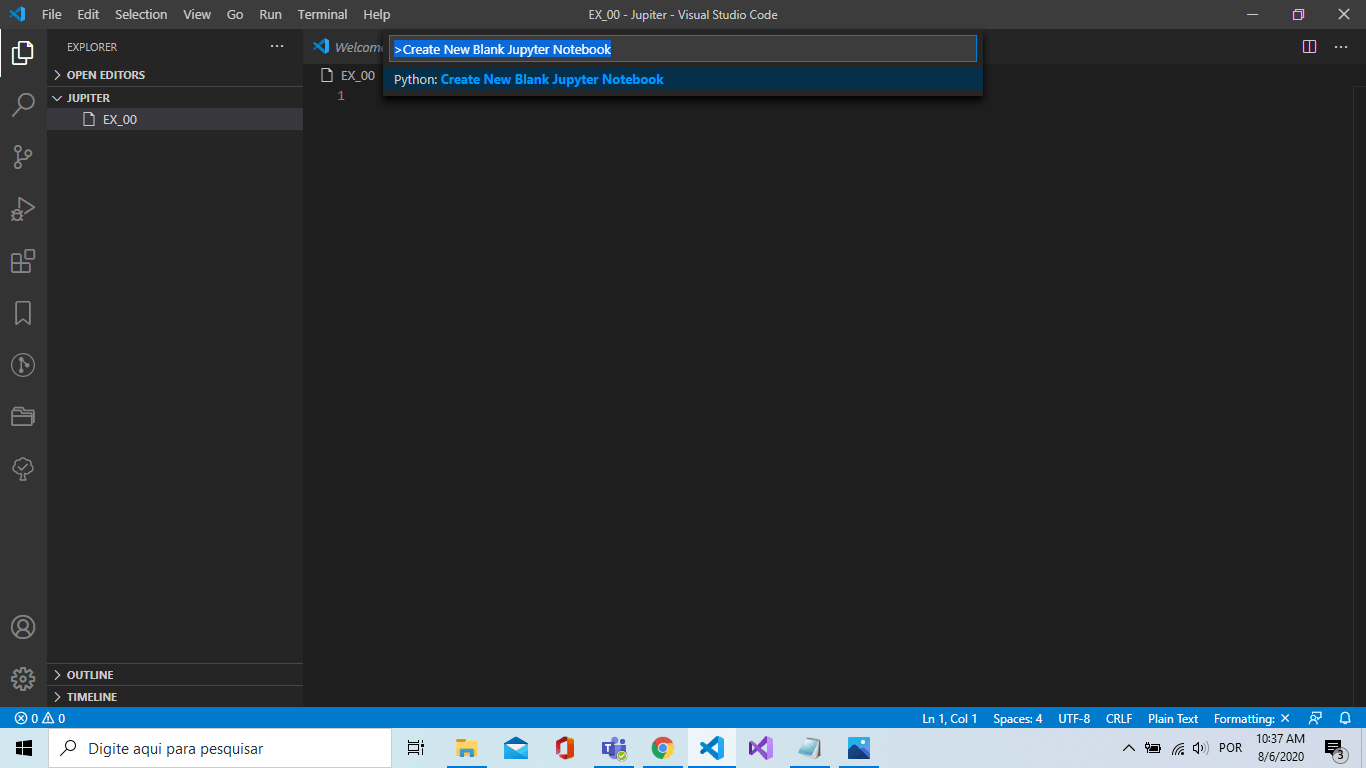Open the Go menu
Image resolution: width=1366 pixels, height=768 pixels.
coord(235,14)
